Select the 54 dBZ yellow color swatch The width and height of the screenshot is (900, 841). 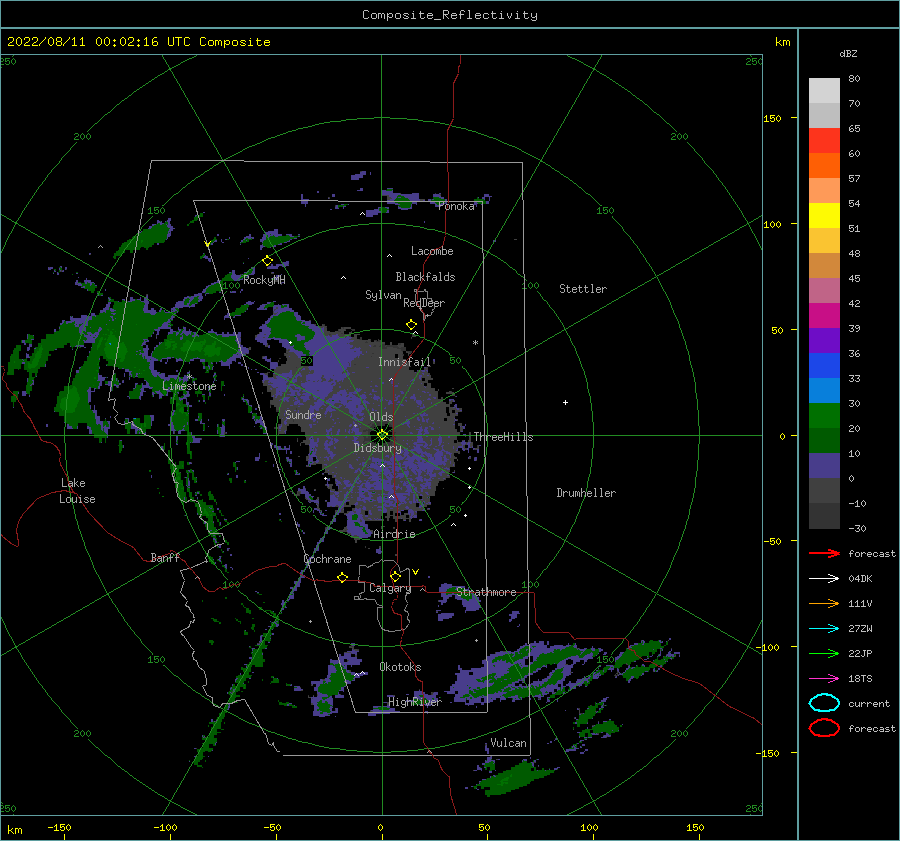coord(824,215)
